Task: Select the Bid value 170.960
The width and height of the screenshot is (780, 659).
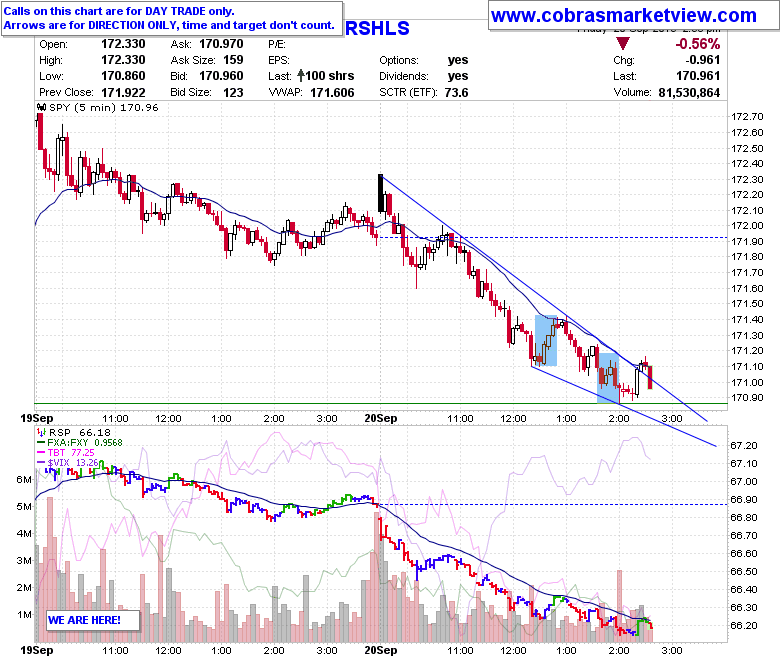Action: [x=221, y=76]
